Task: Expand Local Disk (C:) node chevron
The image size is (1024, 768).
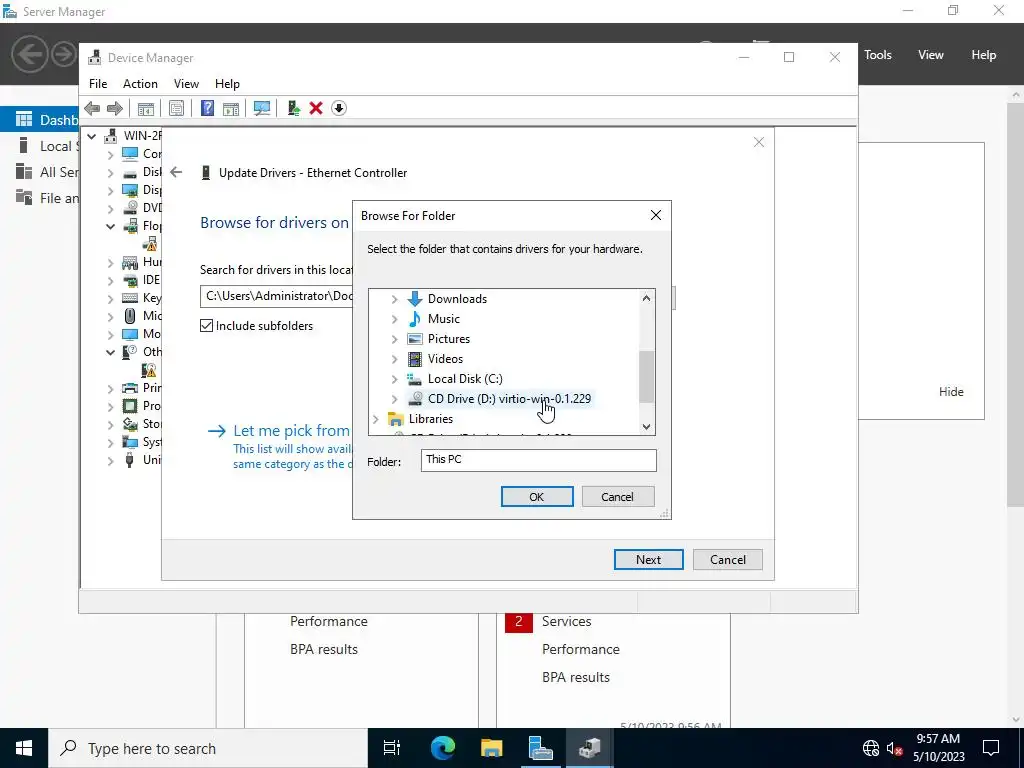Action: pos(394,379)
